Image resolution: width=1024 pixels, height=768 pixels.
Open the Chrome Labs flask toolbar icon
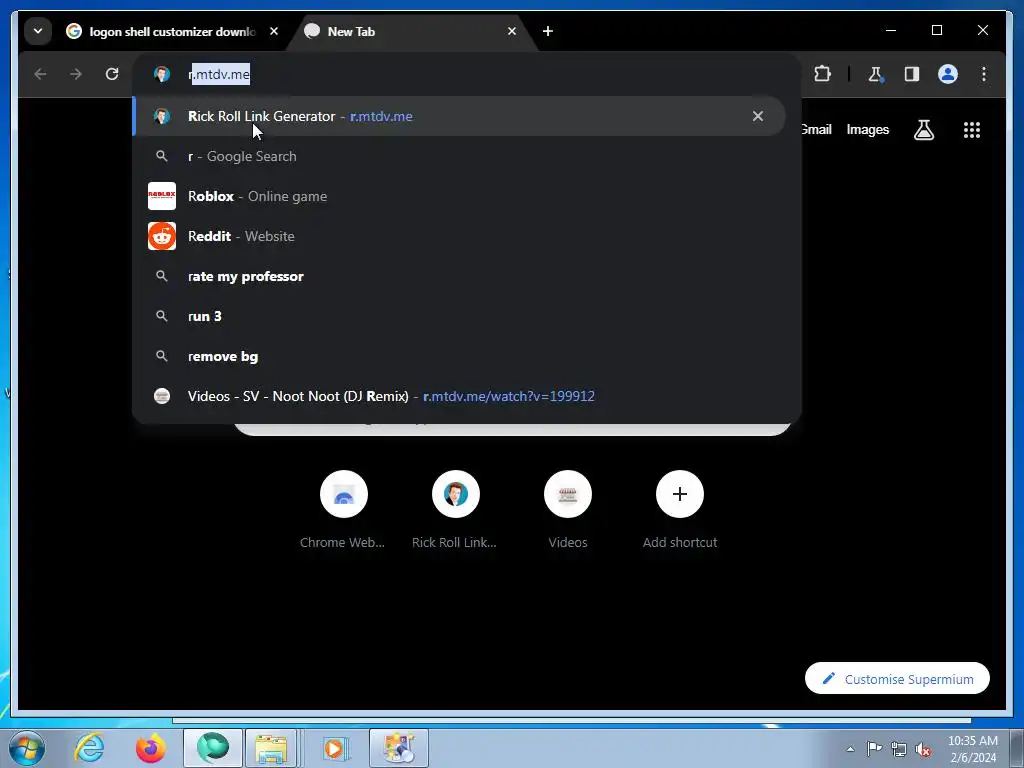(x=876, y=74)
